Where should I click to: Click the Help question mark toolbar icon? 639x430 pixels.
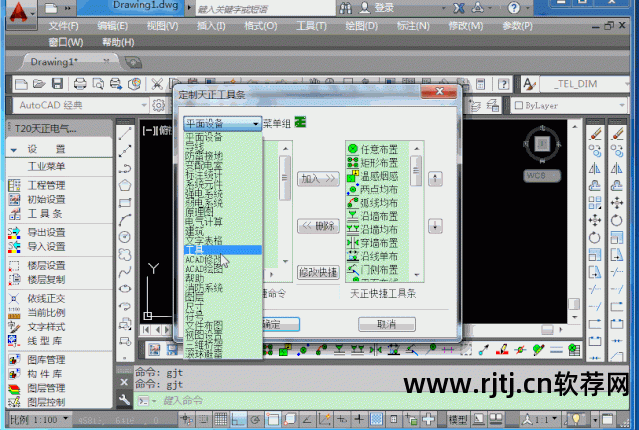point(504,84)
